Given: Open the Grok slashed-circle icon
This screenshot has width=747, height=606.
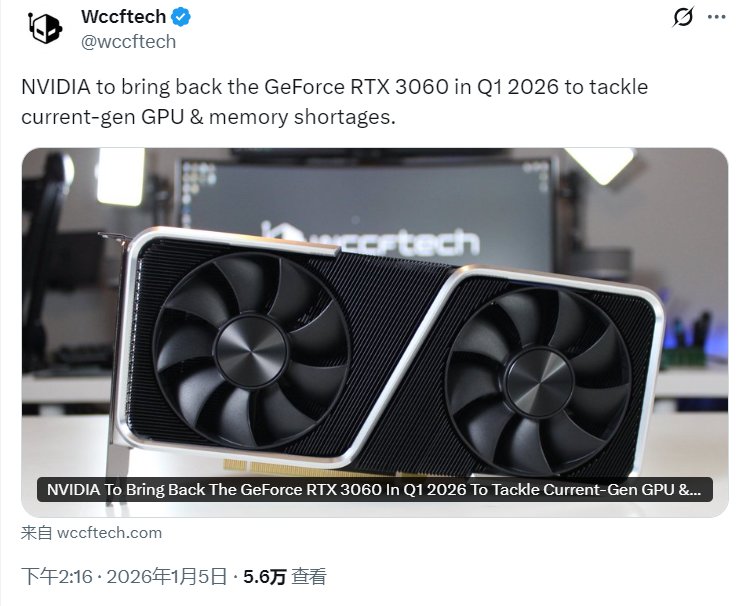Looking at the screenshot, I should point(683,17).
